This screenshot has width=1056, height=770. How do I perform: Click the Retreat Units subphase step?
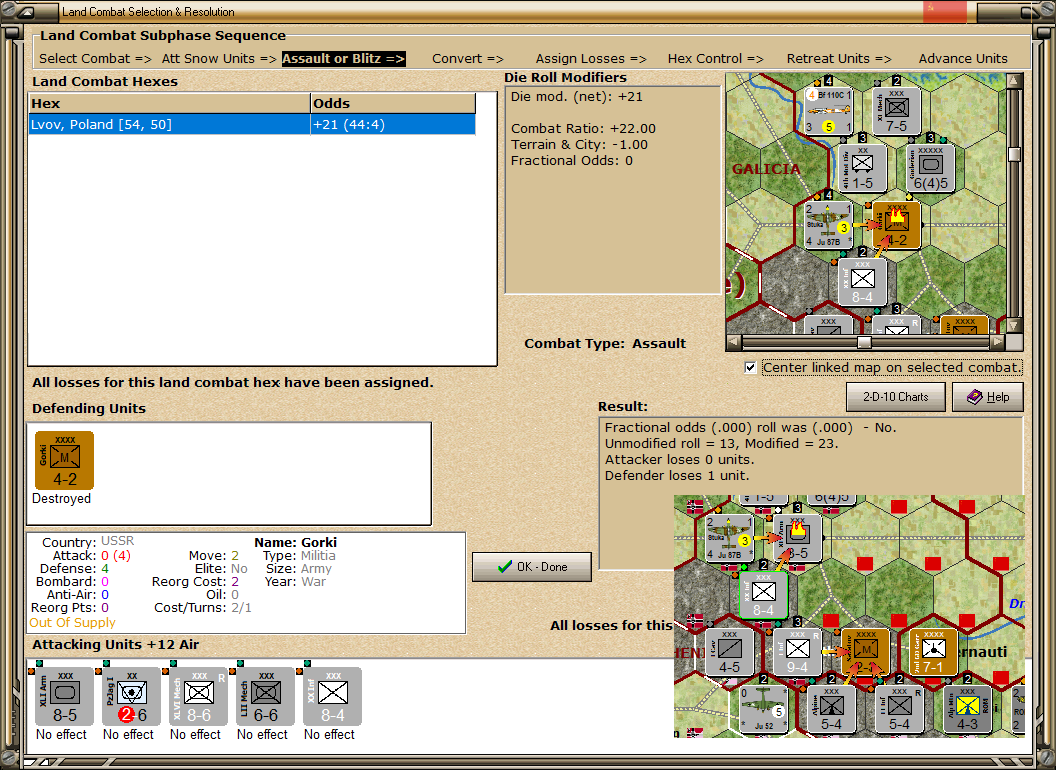click(x=838, y=59)
